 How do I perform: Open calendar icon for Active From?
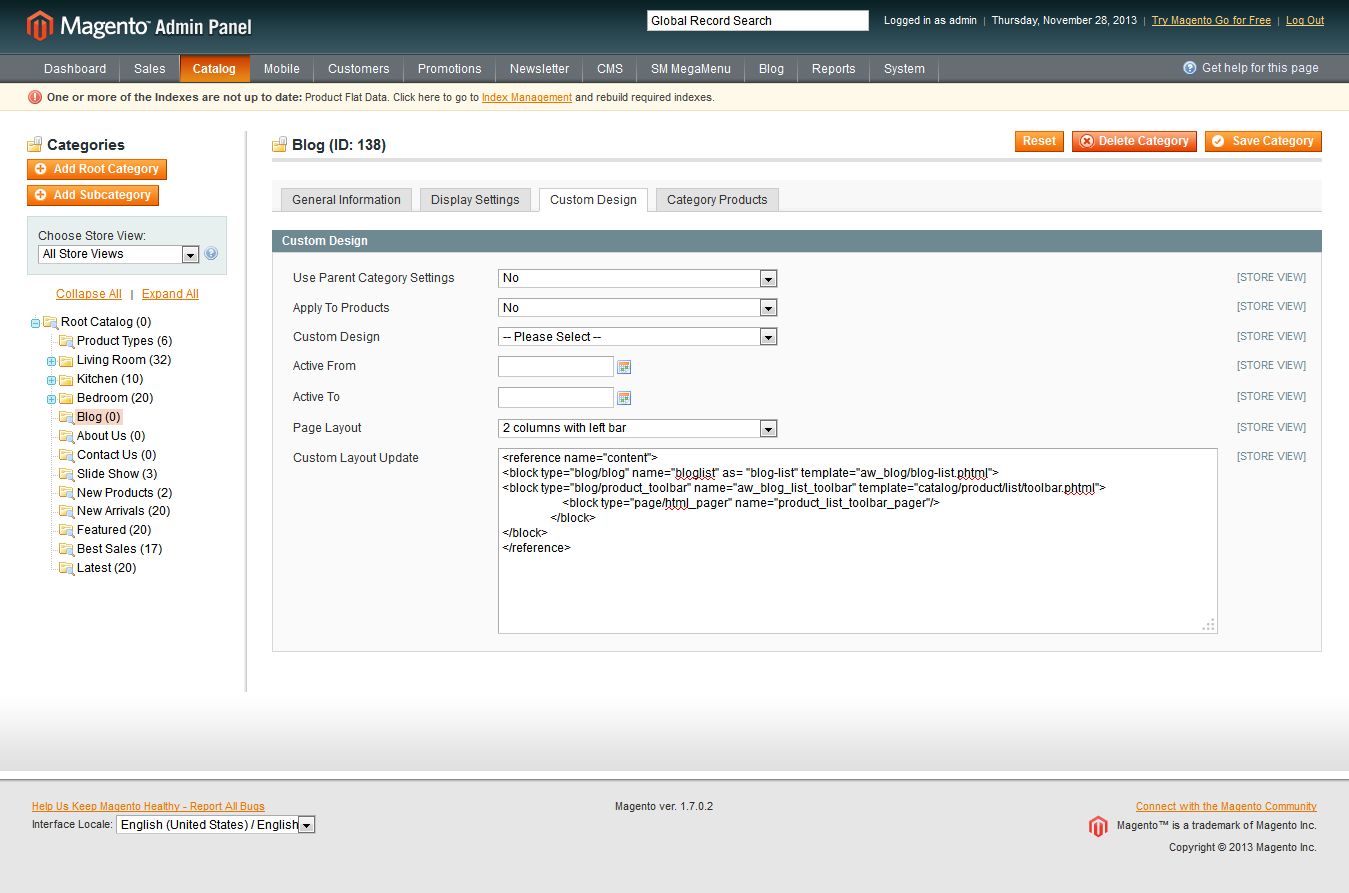624,367
